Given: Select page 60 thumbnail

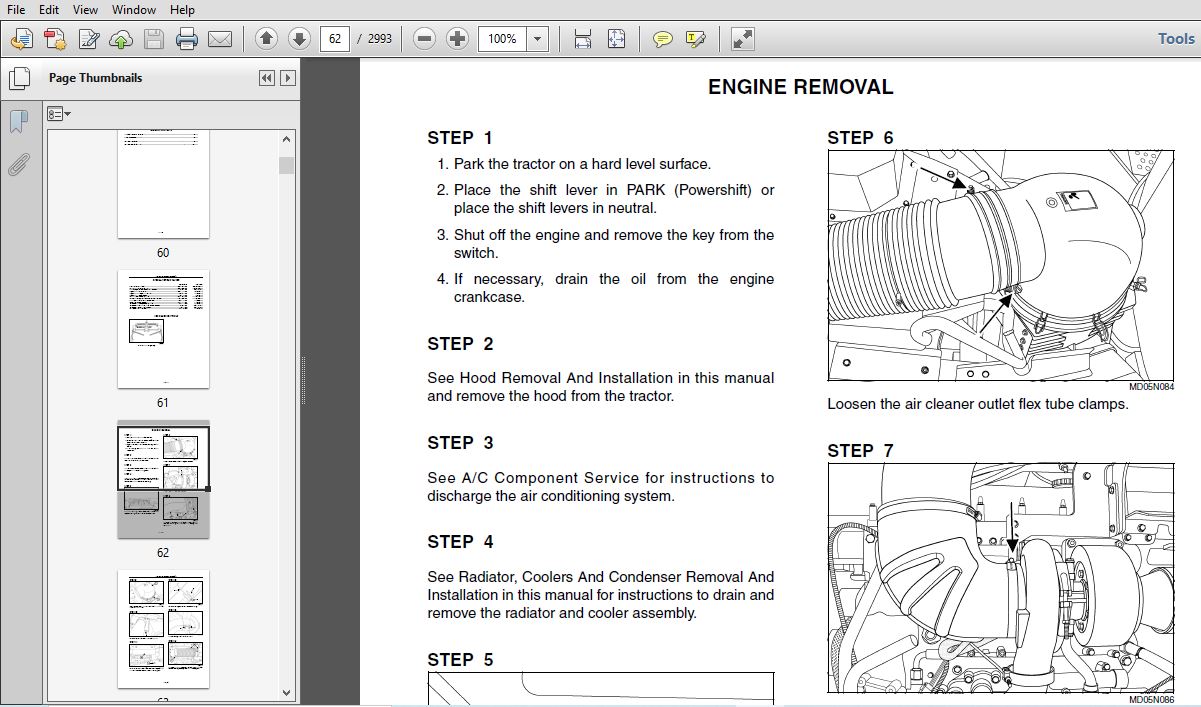Looking at the screenshot, I should [x=163, y=184].
